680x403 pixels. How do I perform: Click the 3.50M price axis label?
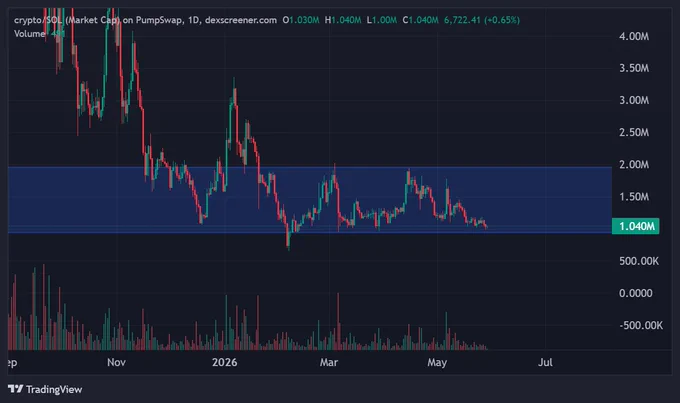pos(634,68)
